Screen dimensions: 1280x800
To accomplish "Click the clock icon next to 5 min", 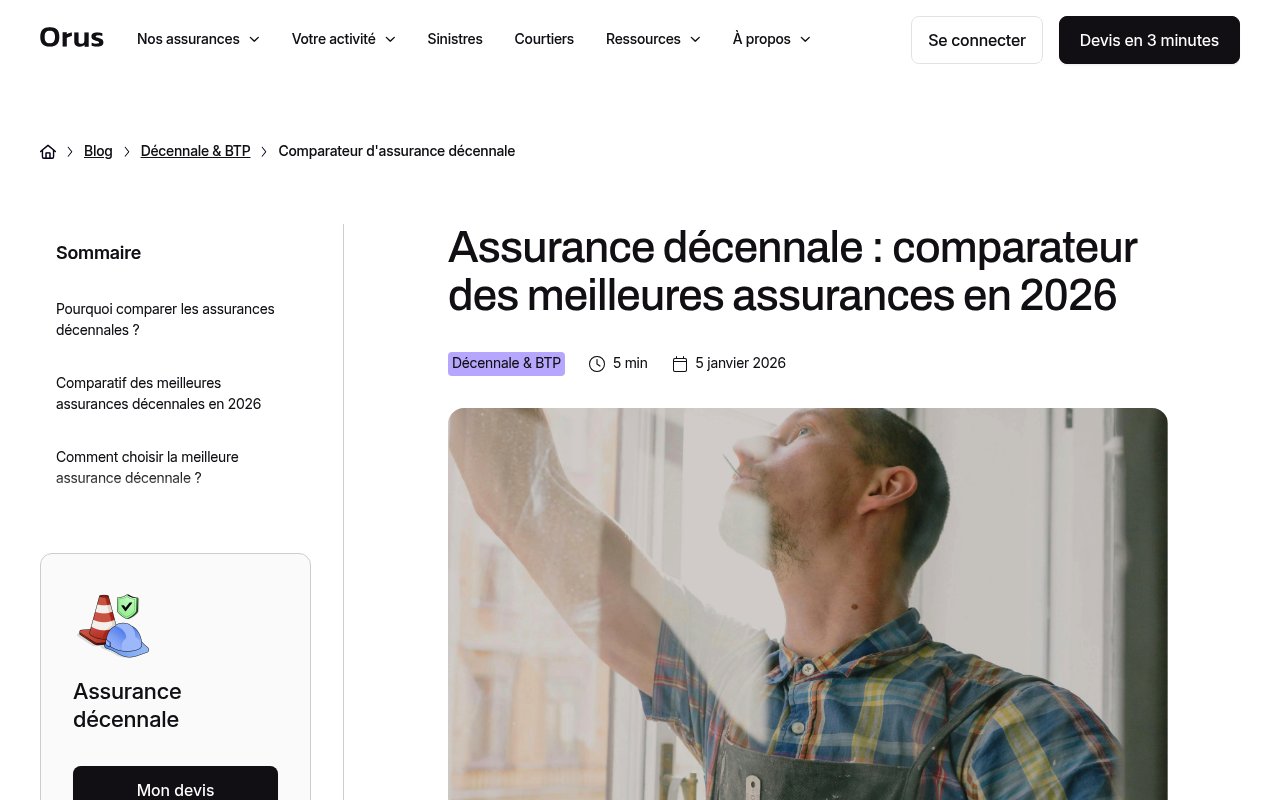I will (597, 364).
